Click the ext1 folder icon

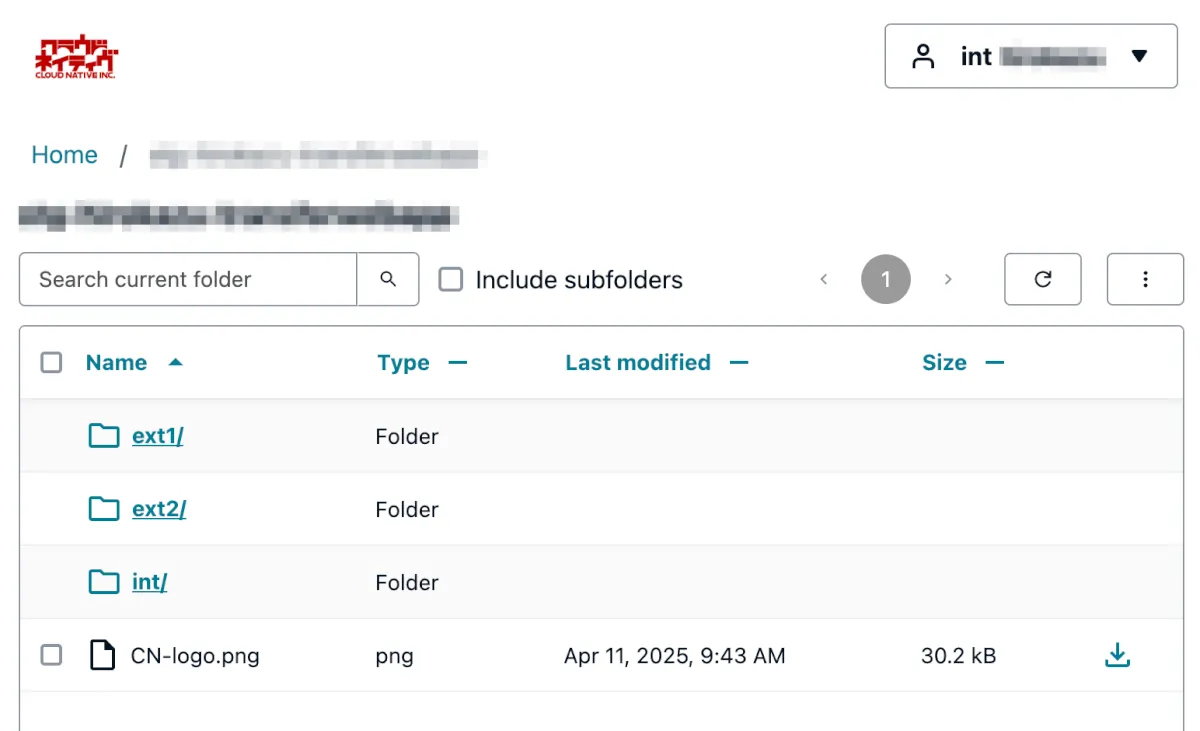(x=104, y=436)
